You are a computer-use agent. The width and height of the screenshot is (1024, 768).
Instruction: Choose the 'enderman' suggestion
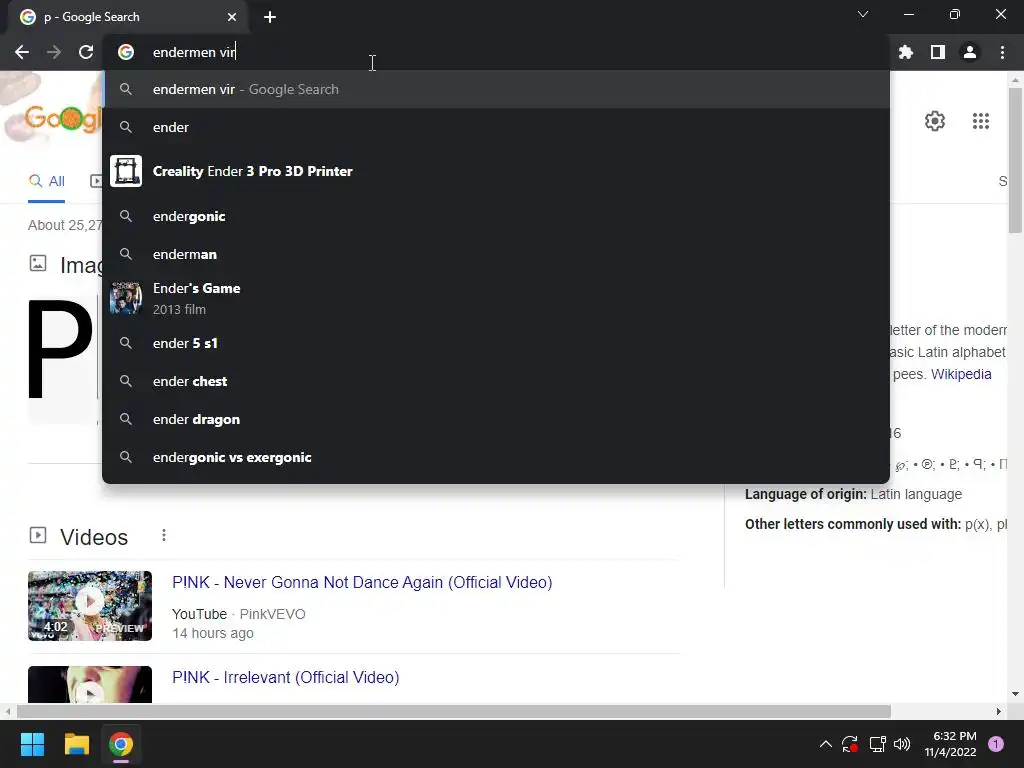pyautogui.click(x=496, y=254)
